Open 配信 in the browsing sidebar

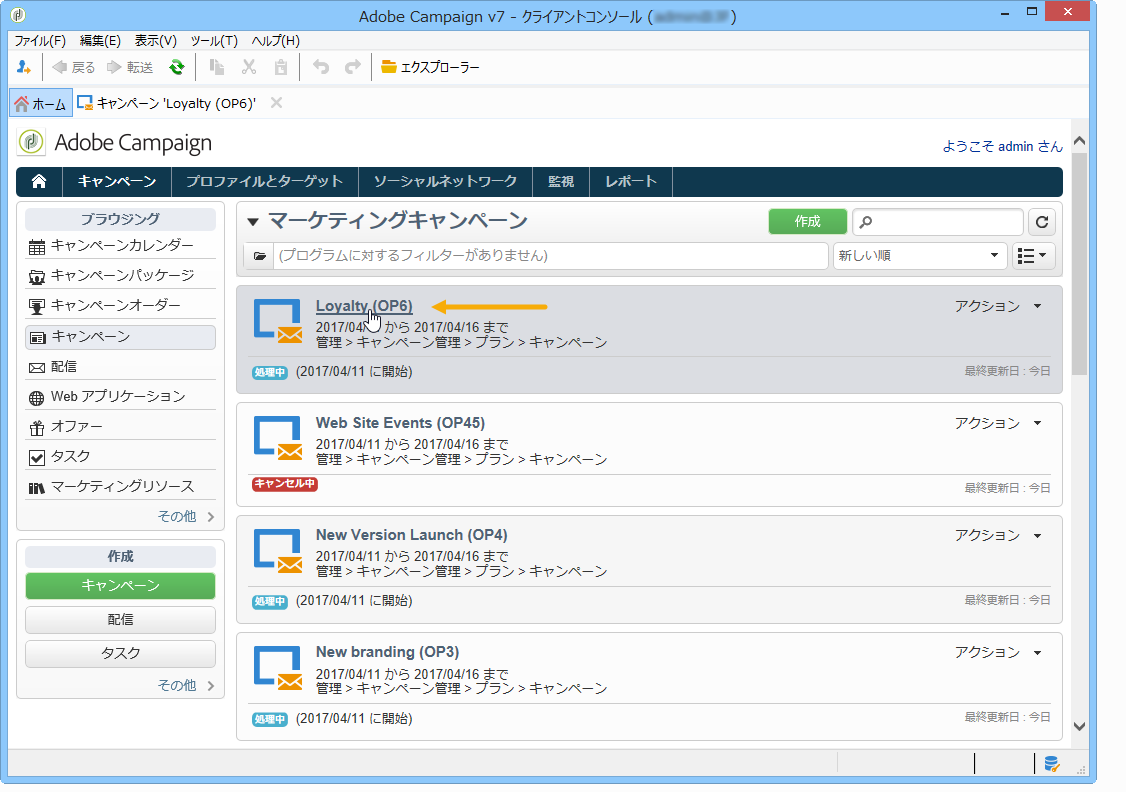pos(121,367)
